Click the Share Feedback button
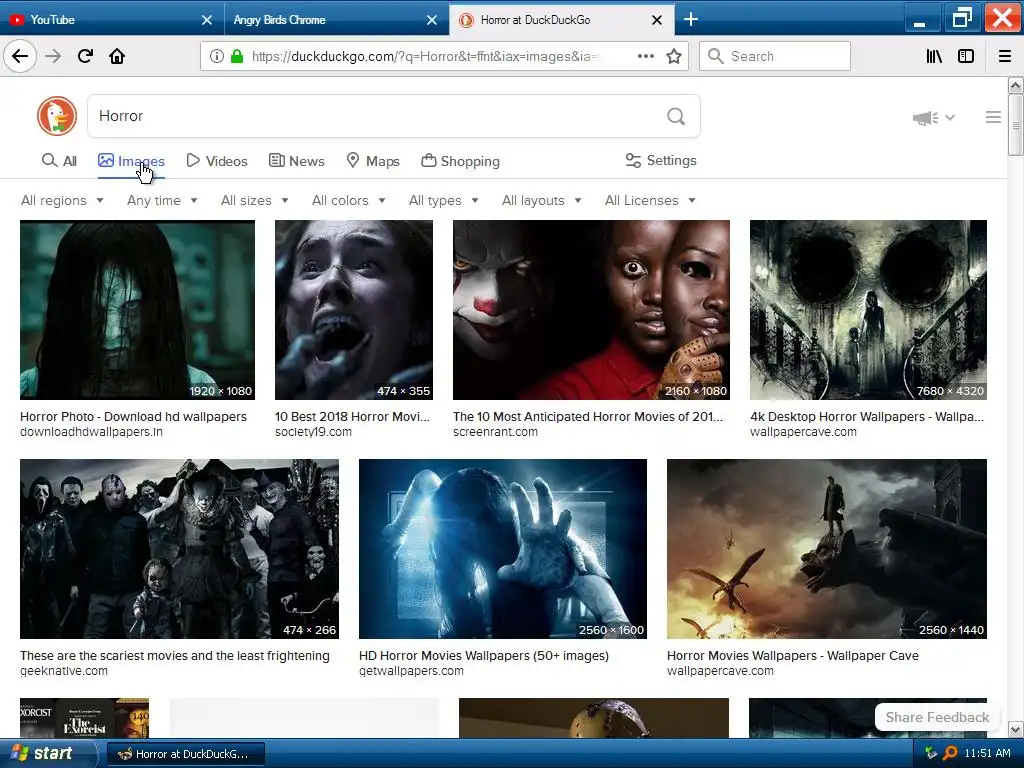The image size is (1024, 768). pos(937,717)
